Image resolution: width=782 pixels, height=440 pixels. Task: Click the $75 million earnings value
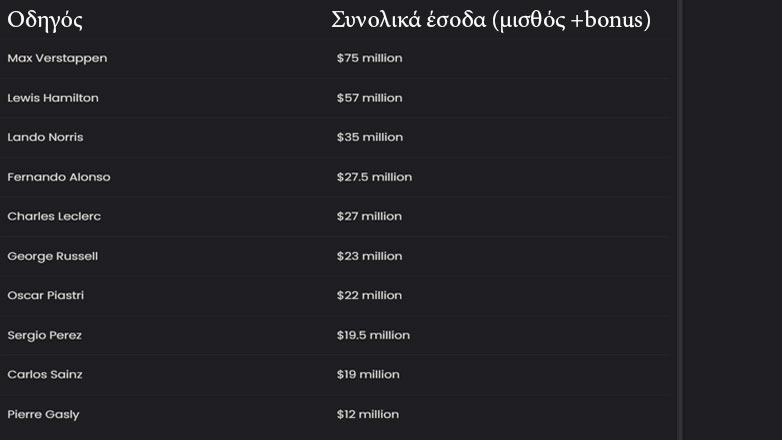point(369,58)
